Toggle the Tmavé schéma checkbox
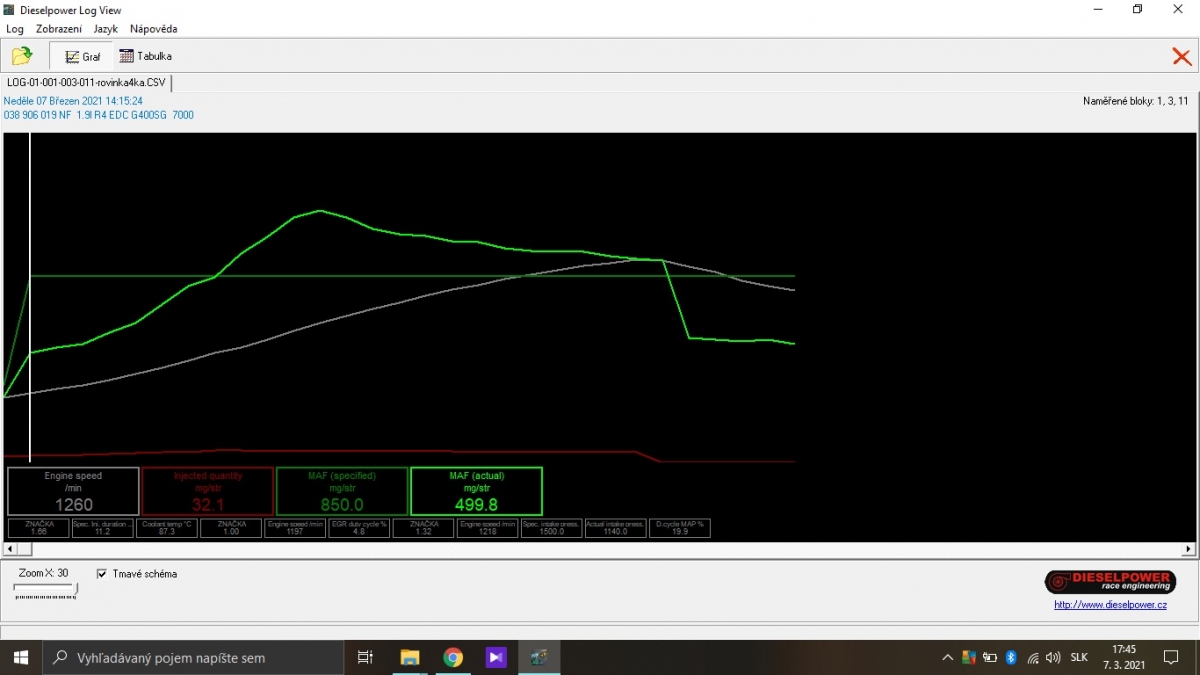 point(102,574)
